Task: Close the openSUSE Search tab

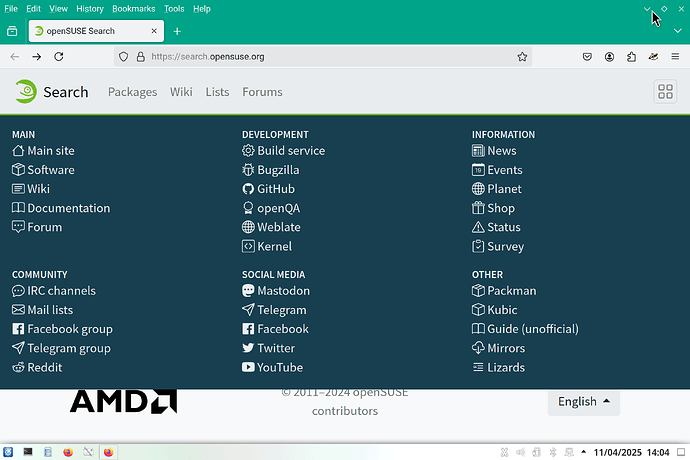Action: 154,31
